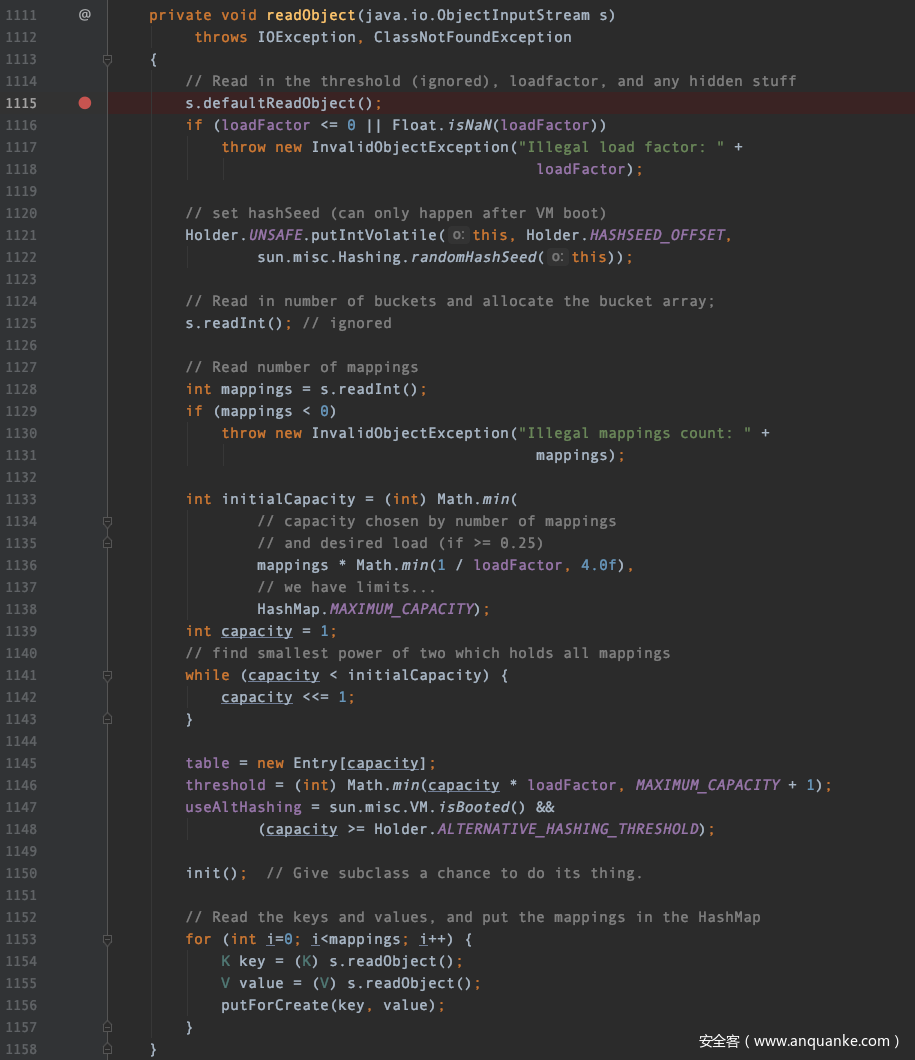915x1060 pixels.
Task: Select the underlined capacity variable on line 1139
Action: coord(256,631)
